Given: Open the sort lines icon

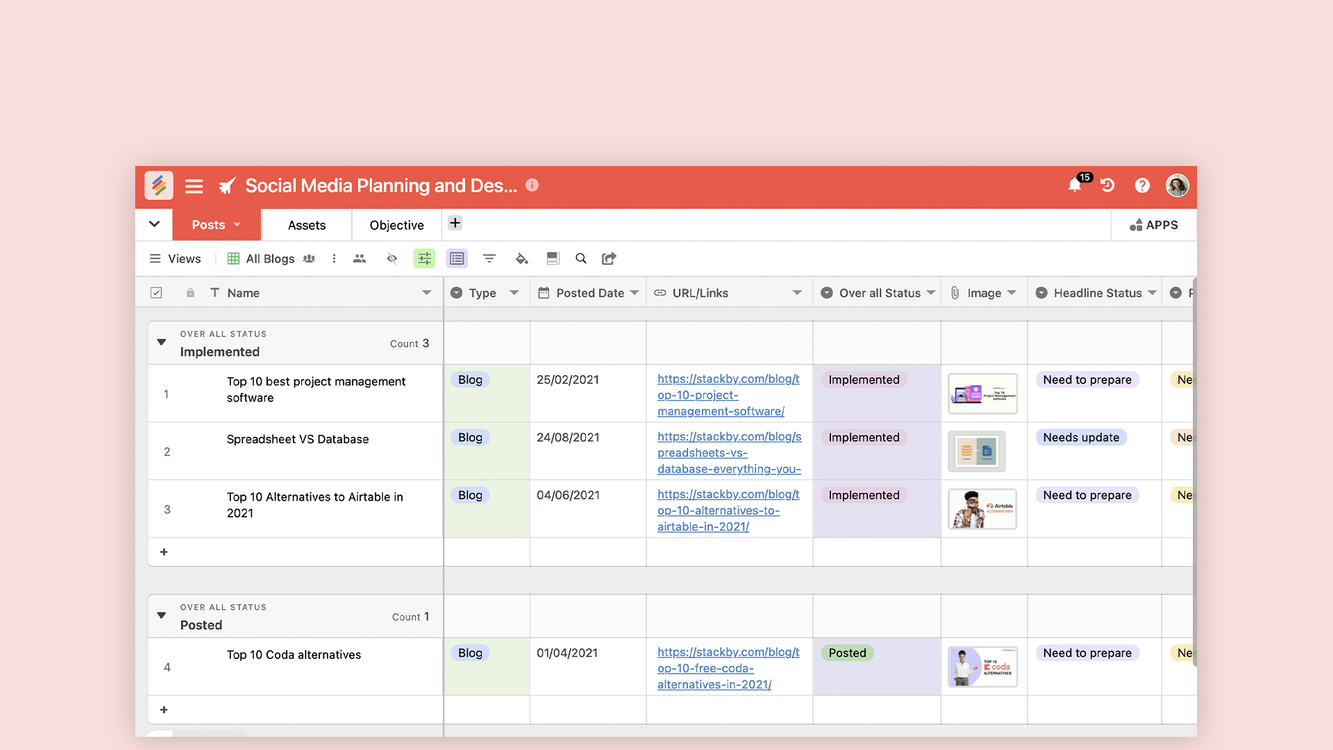Looking at the screenshot, I should tap(489, 259).
